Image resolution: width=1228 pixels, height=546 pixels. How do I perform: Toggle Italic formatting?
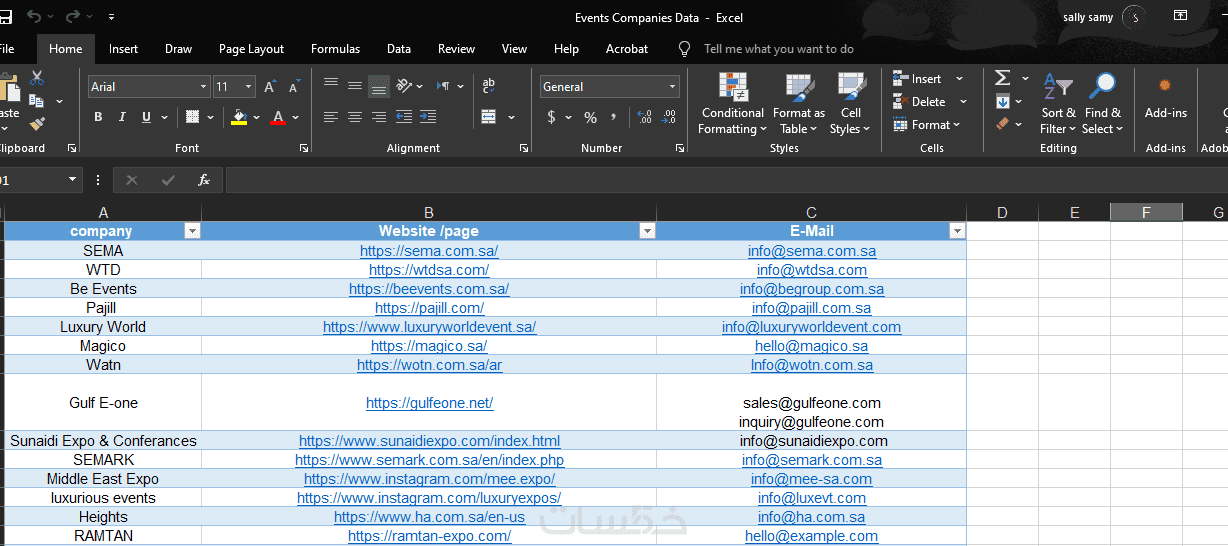point(123,117)
